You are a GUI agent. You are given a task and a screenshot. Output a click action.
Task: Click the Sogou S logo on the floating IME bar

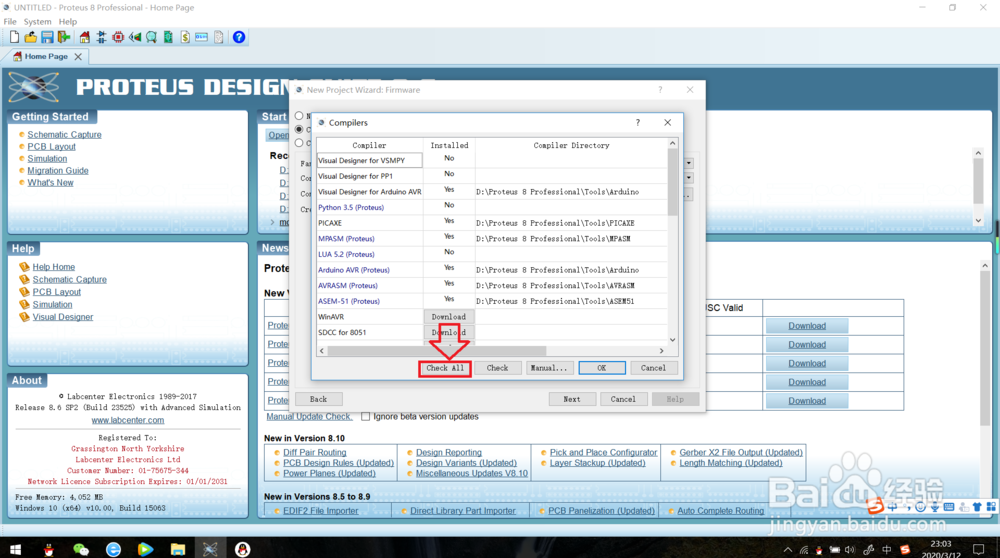[875, 507]
